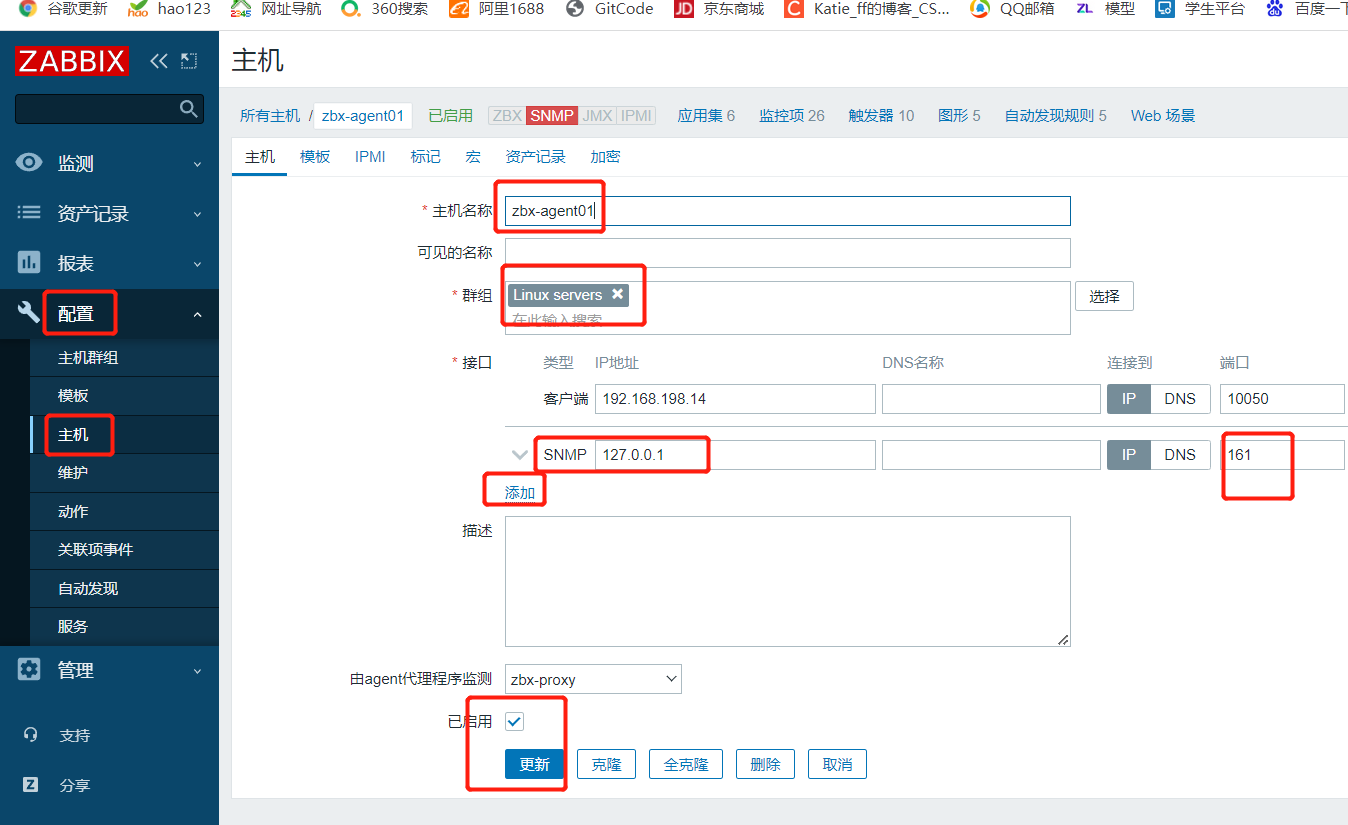Screen dimensions: 1348x825
Task: Click the 取消 button
Action: tap(837, 764)
